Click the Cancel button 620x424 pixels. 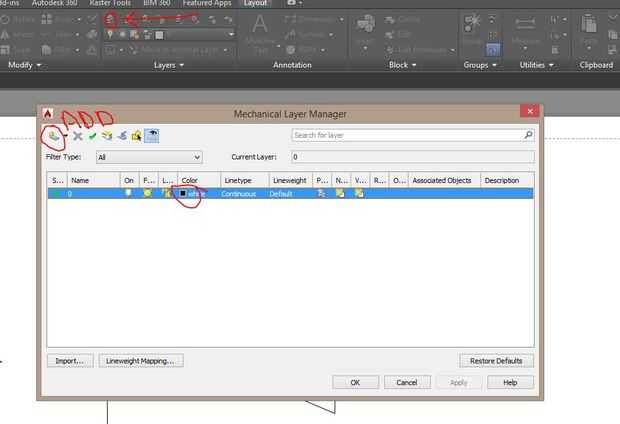coord(407,382)
